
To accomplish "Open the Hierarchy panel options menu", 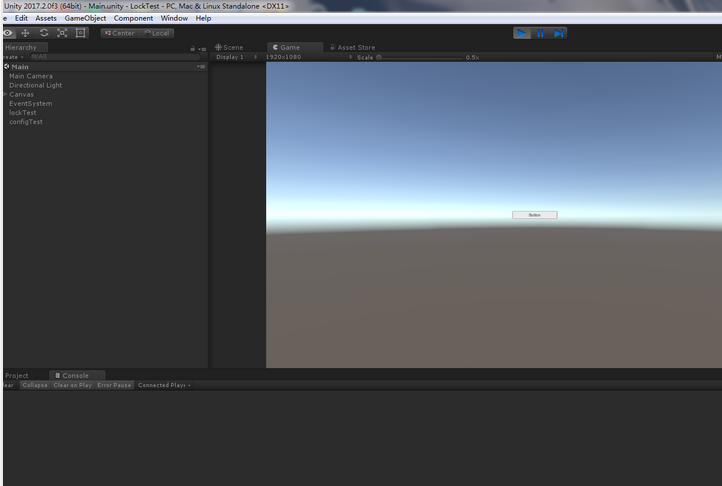I will 202,49.
